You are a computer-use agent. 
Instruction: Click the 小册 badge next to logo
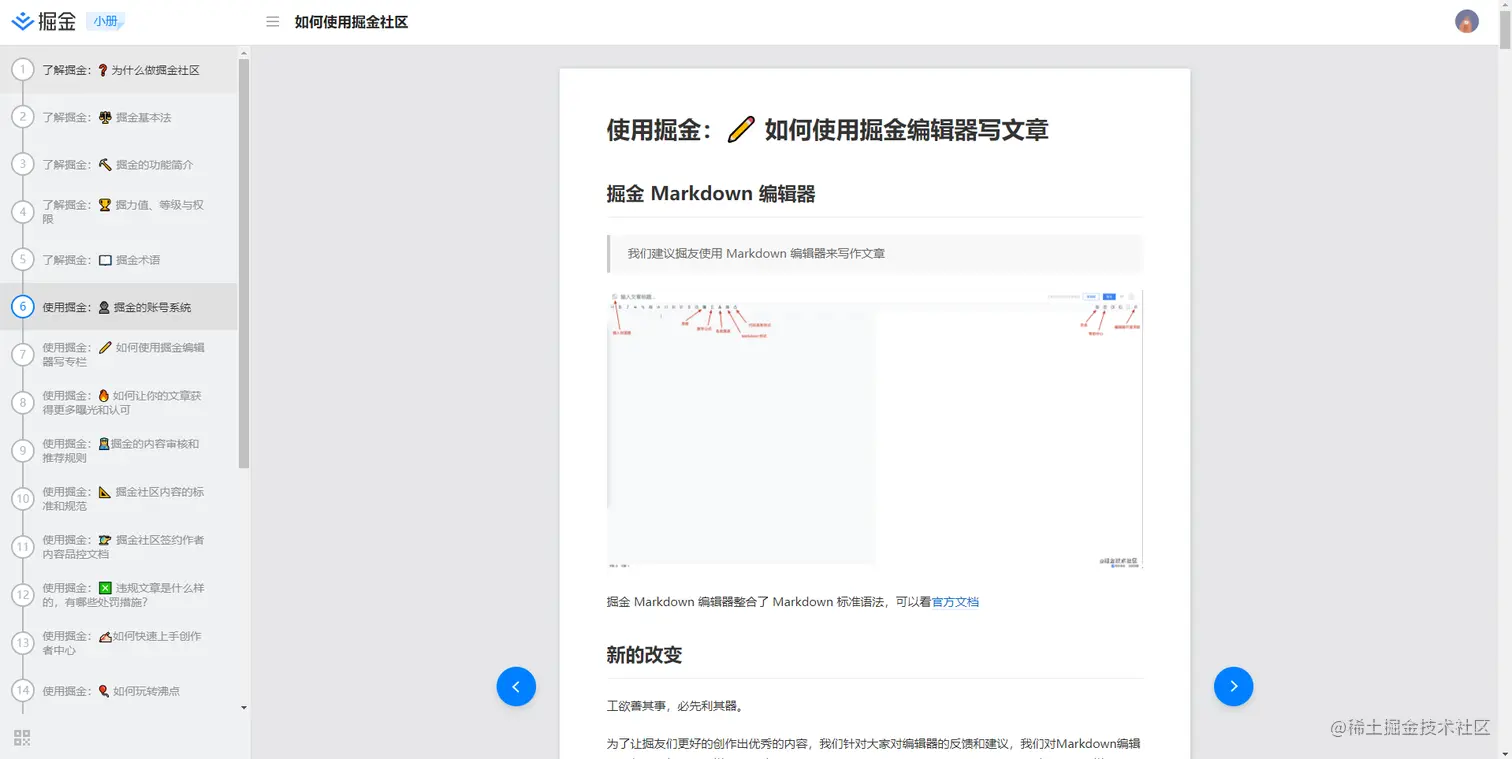pyautogui.click(x=105, y=21)
